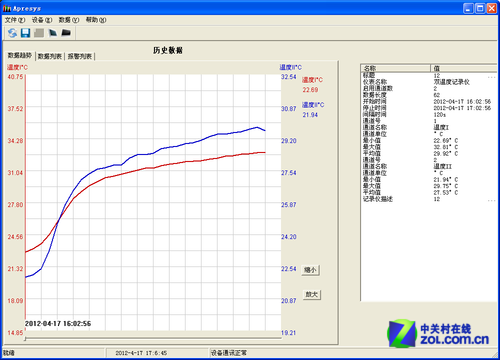Viewport: 500px width, 360px height.
Task: Click the 就绪 status bar text
Action: click(9, 353)
